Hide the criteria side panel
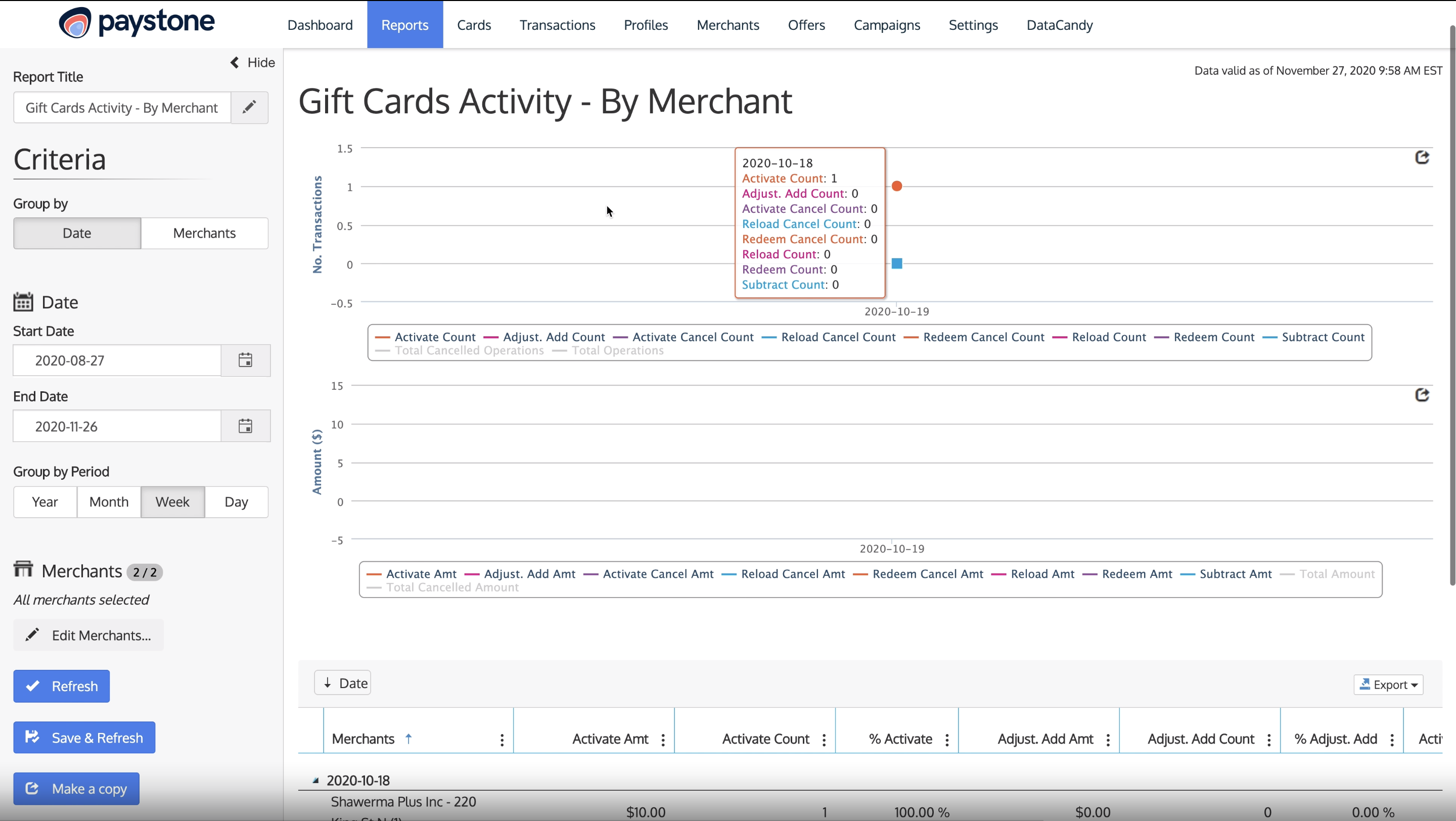Screen dimensions: 1456x821 pos(253,63)
